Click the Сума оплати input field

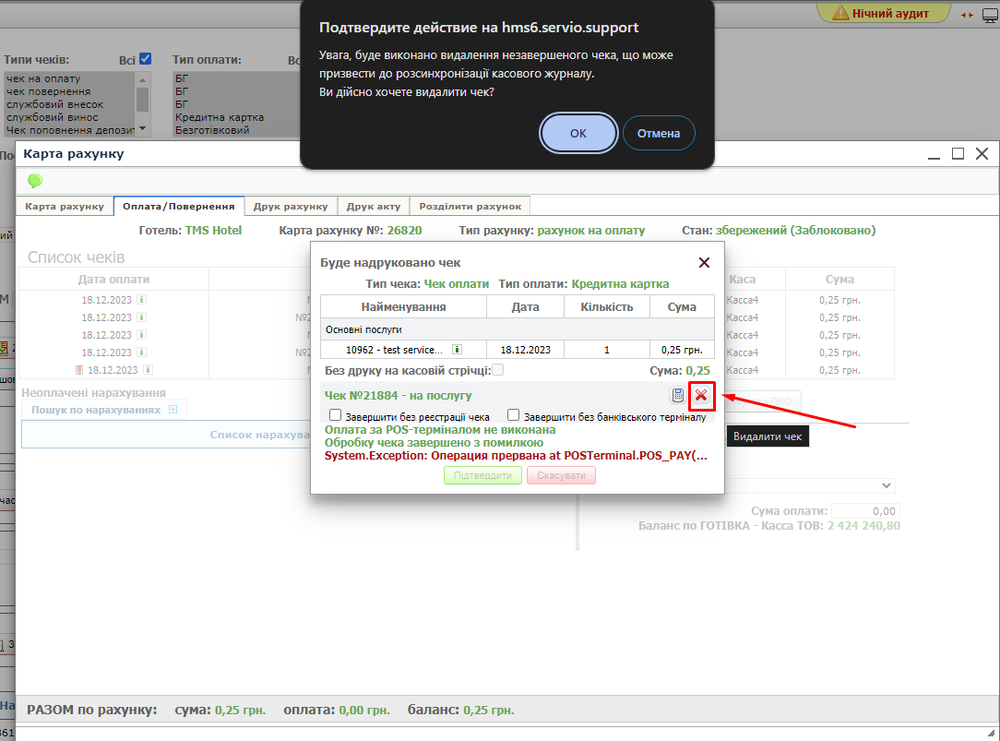pyautogui.click(x=866, y=510)
